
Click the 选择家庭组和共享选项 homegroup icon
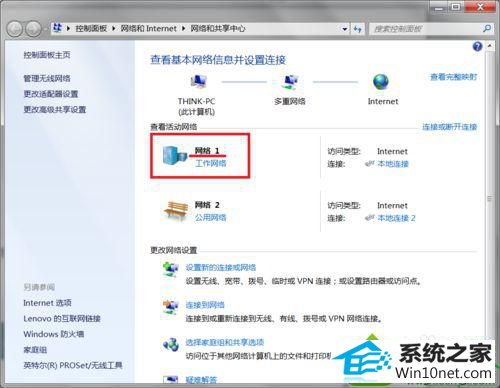pos(171,344)
